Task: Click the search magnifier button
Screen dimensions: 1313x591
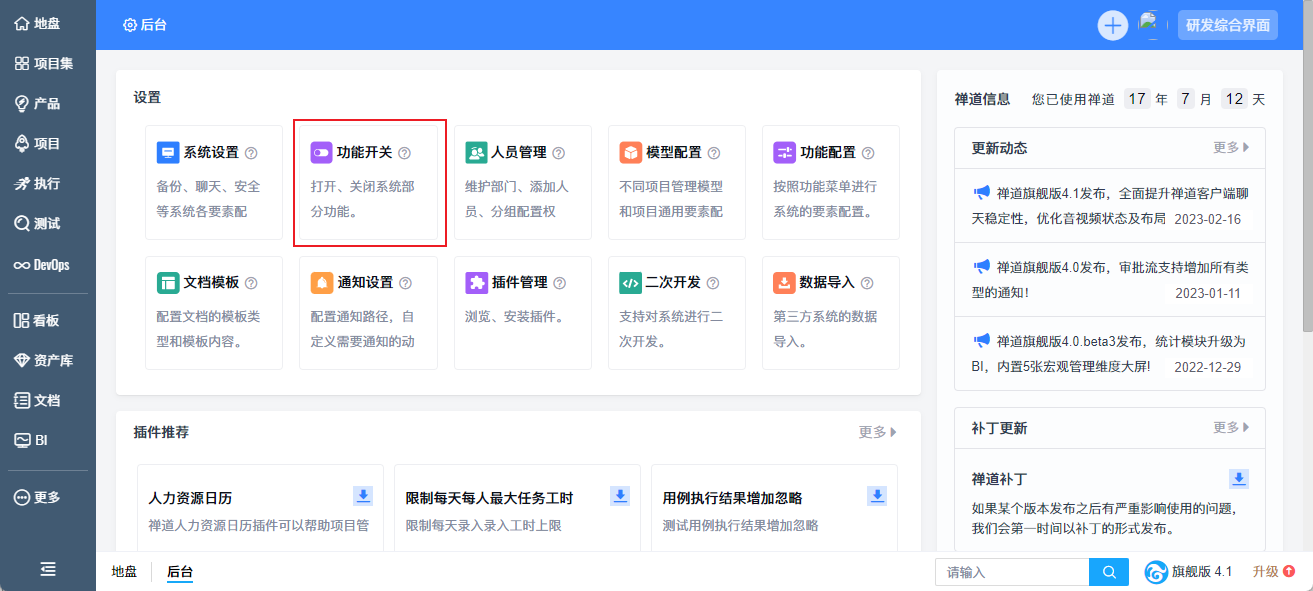Action: click(1108, 572)
